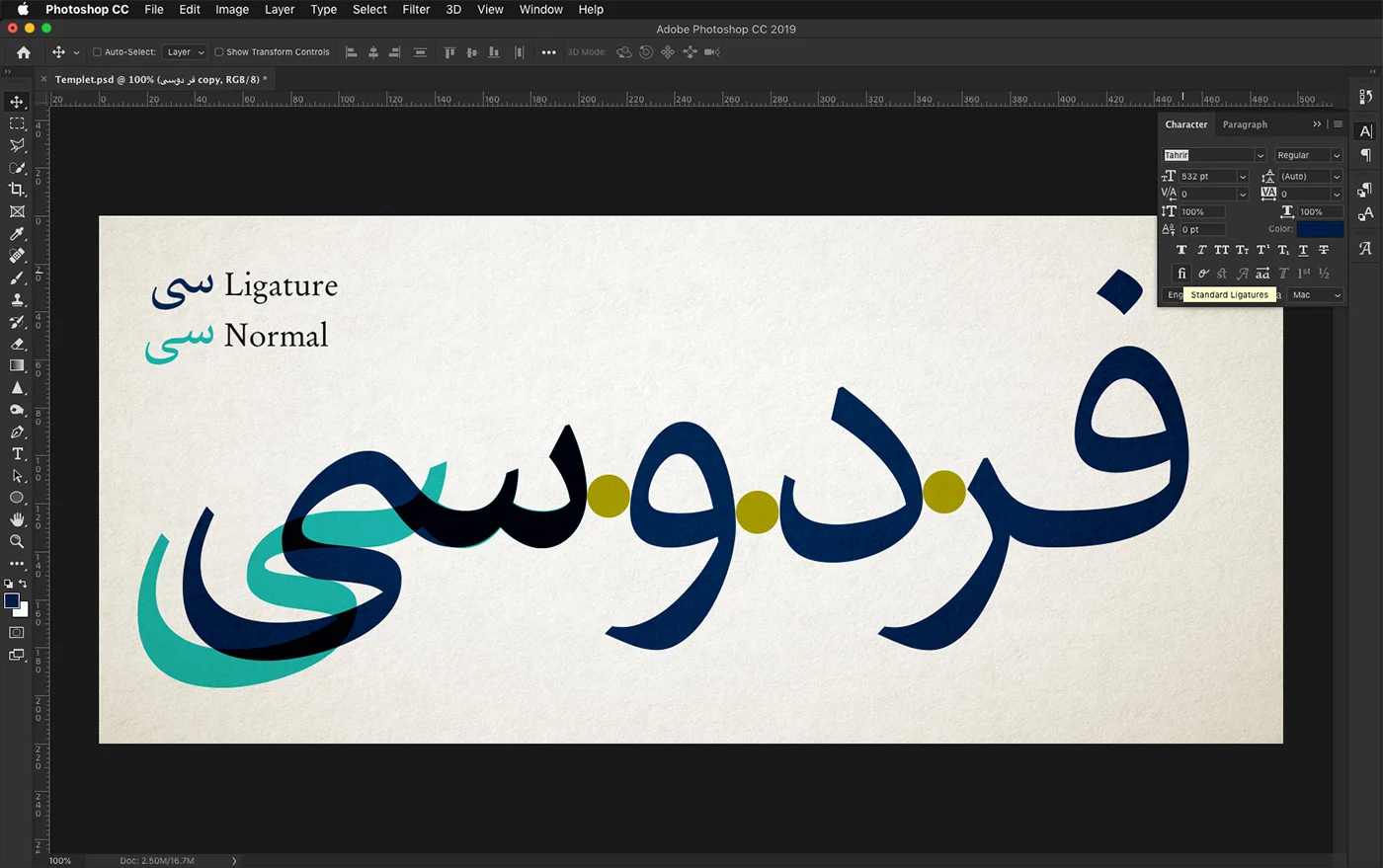Open the Auto leading dropdown
This screenshot has width=1383, height=868.
(x=1337, y=177)
